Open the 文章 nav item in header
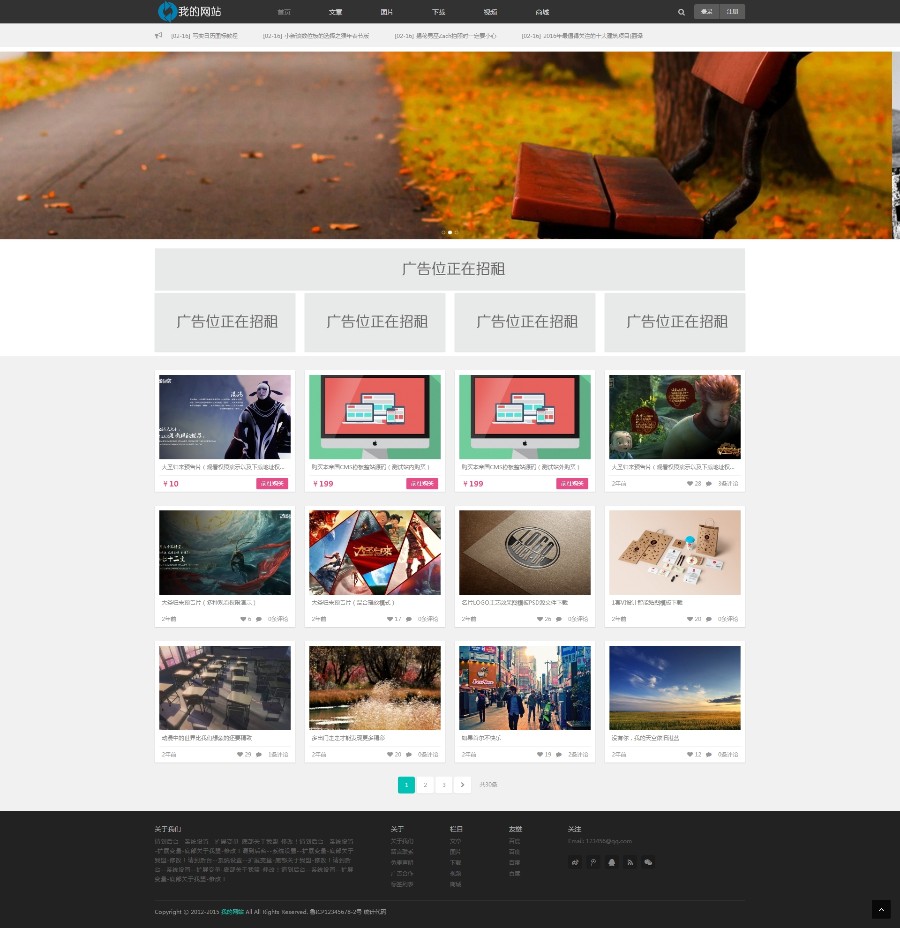Viewport: 900px width, 928px height. [336, 12]
